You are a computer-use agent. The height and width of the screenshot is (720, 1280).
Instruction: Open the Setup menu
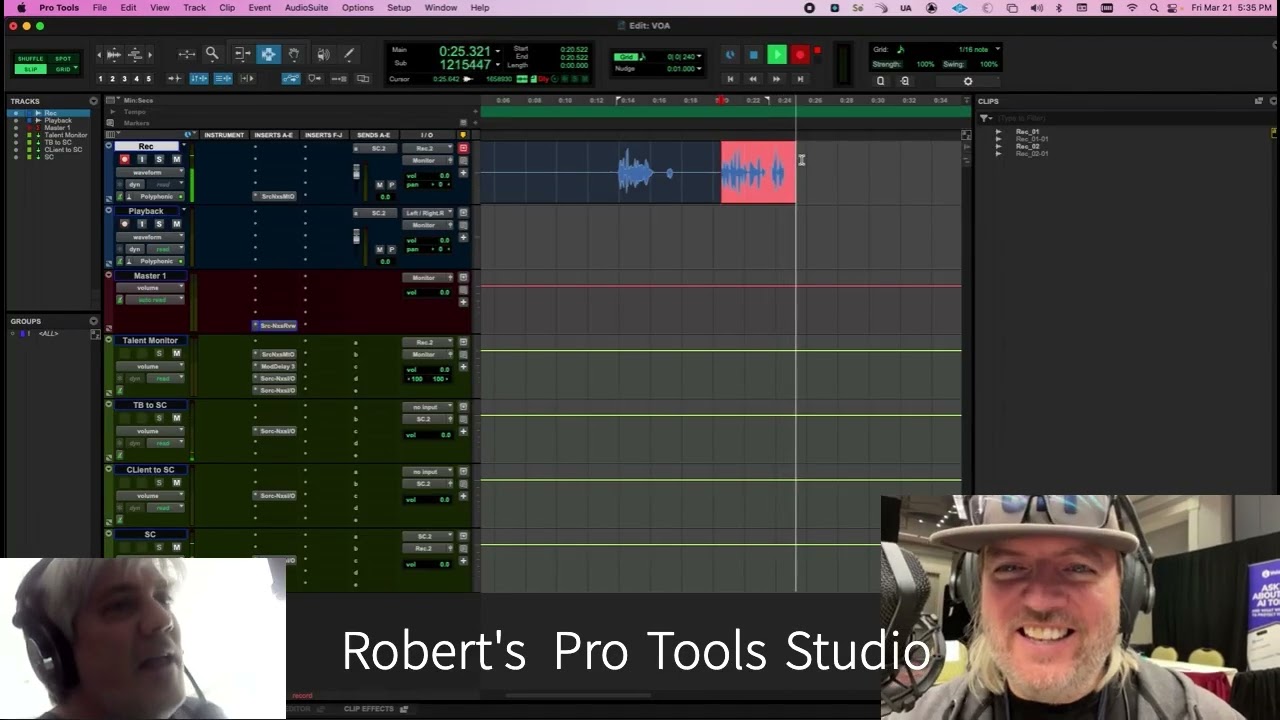pos(399,8)
